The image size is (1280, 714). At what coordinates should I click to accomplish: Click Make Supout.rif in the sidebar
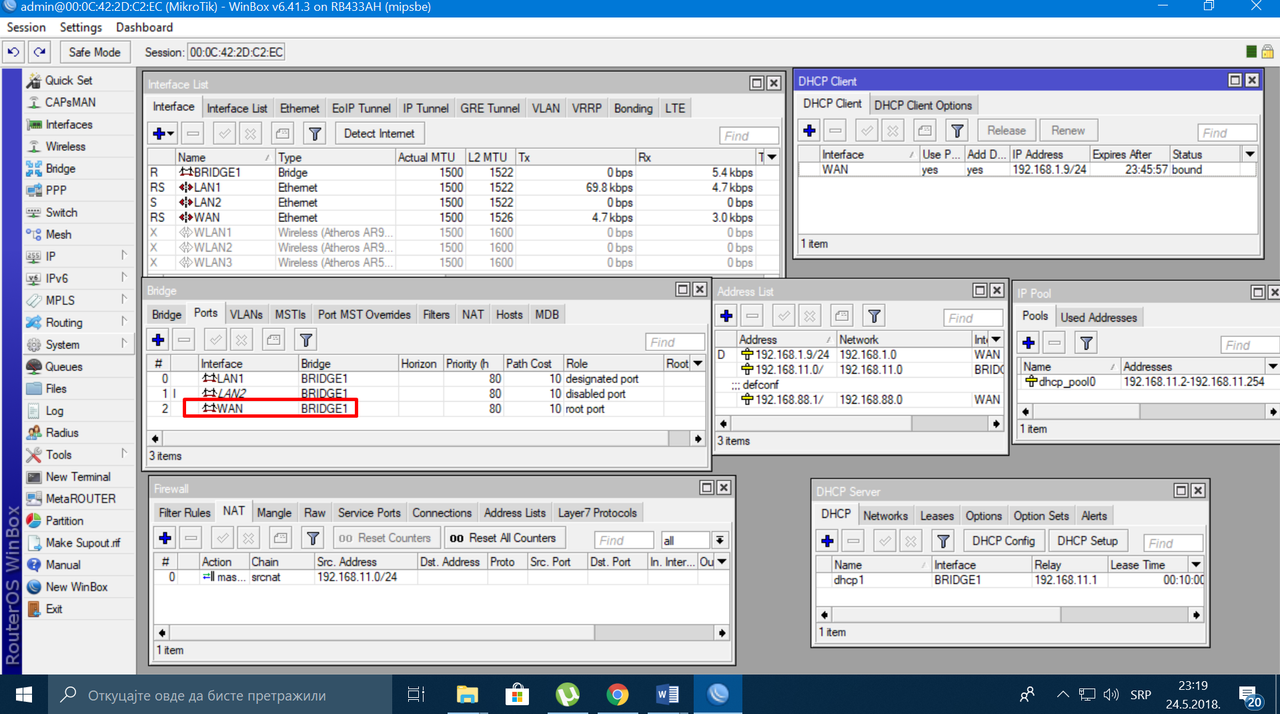tap(83, 542)
